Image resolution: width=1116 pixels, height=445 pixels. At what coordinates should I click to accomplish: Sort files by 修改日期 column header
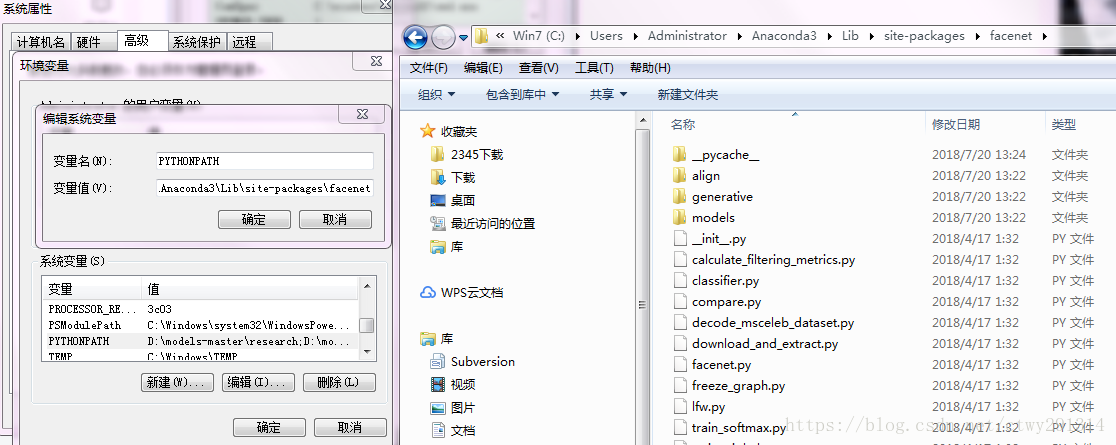click(x=956, y=125)
